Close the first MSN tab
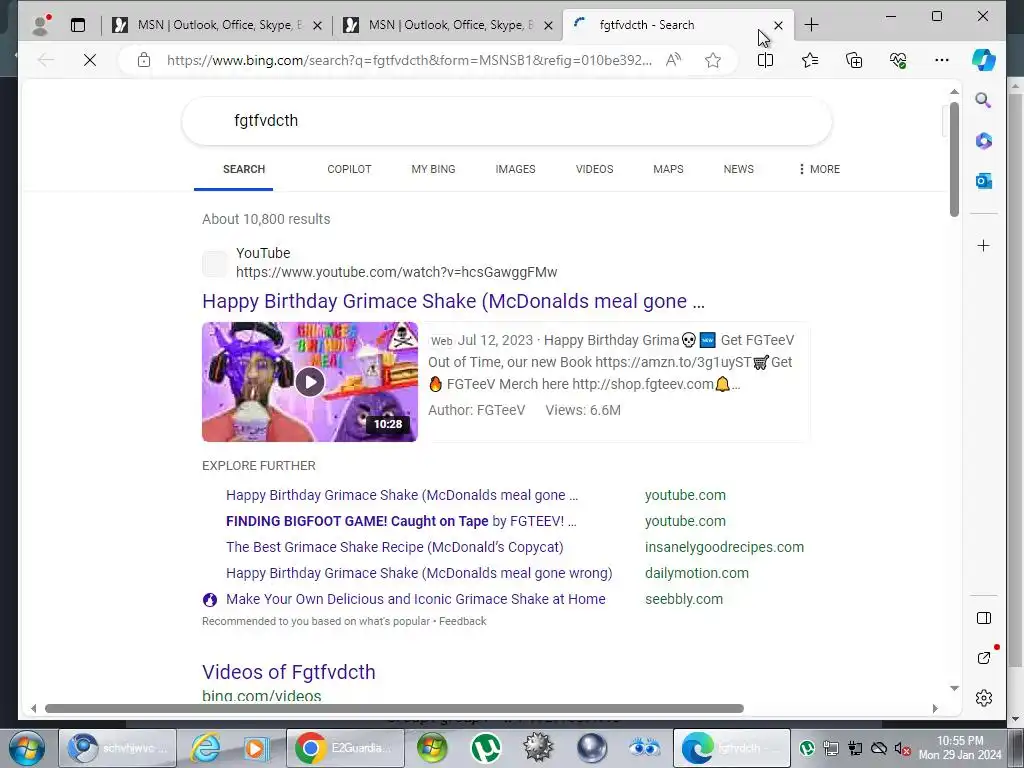This screenshot has width=1024, height=768. pos(317,25)
